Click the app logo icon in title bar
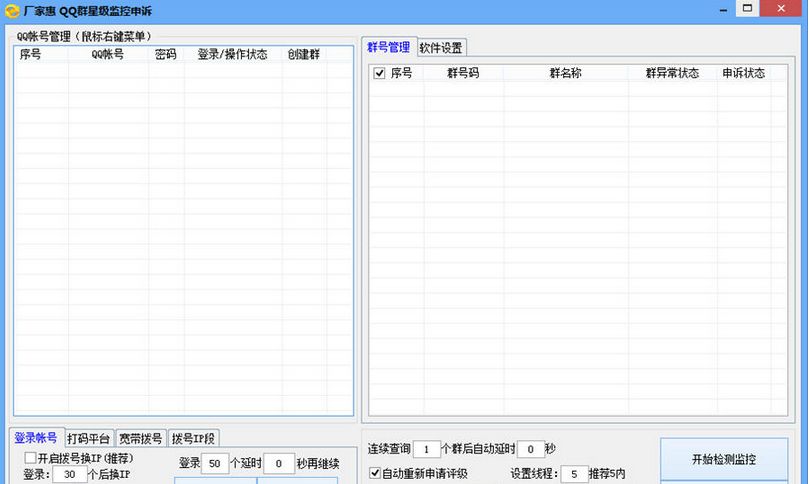The image size is (810, 484). point(12,10)
